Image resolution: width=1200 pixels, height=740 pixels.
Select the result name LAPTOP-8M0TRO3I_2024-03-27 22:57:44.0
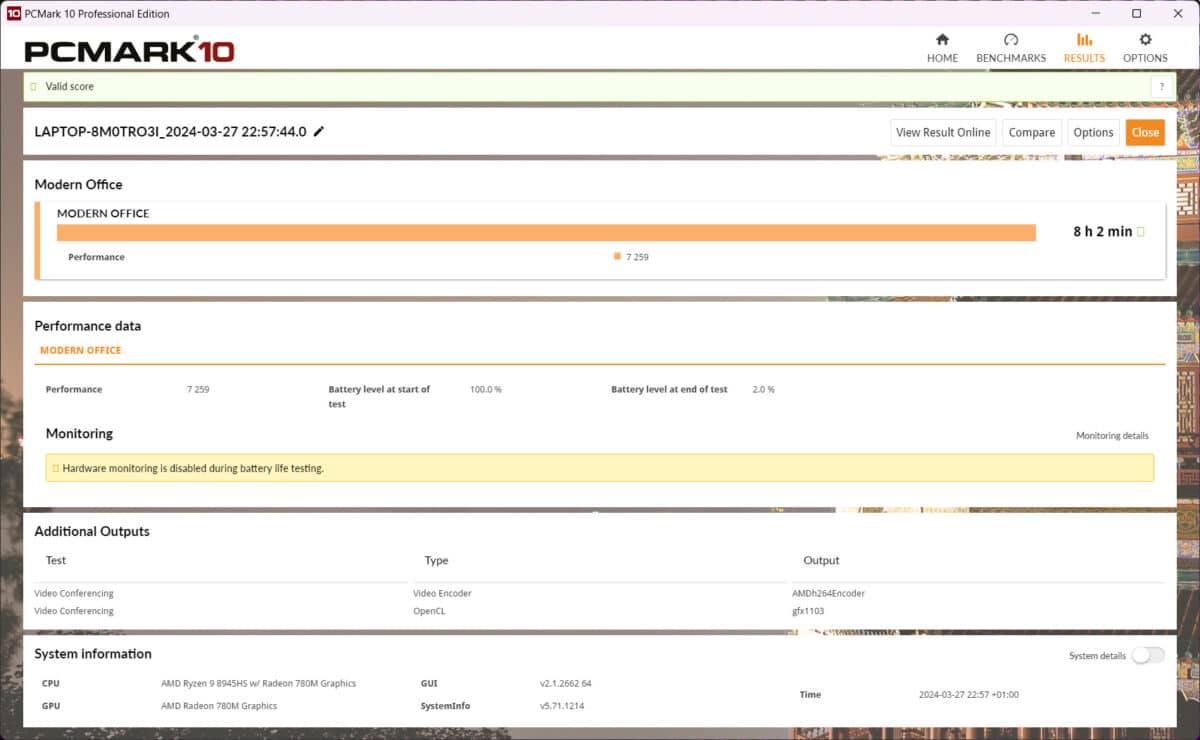click(x=171, y=132)
